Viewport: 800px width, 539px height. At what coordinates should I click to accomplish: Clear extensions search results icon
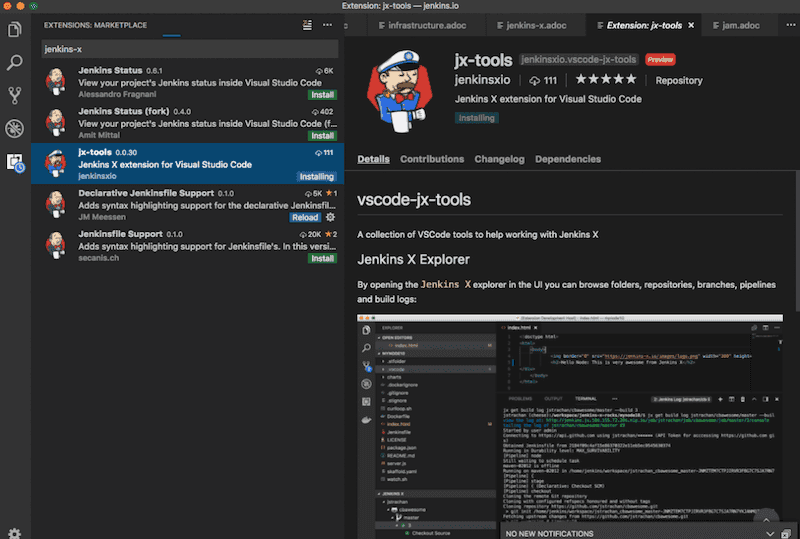[x=307, y=25]
